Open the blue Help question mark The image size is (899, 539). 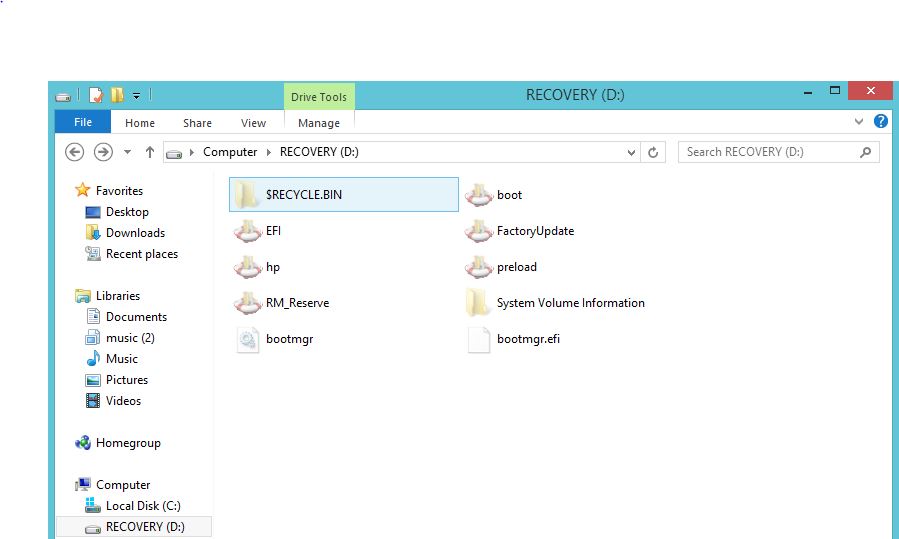(881, 122)
